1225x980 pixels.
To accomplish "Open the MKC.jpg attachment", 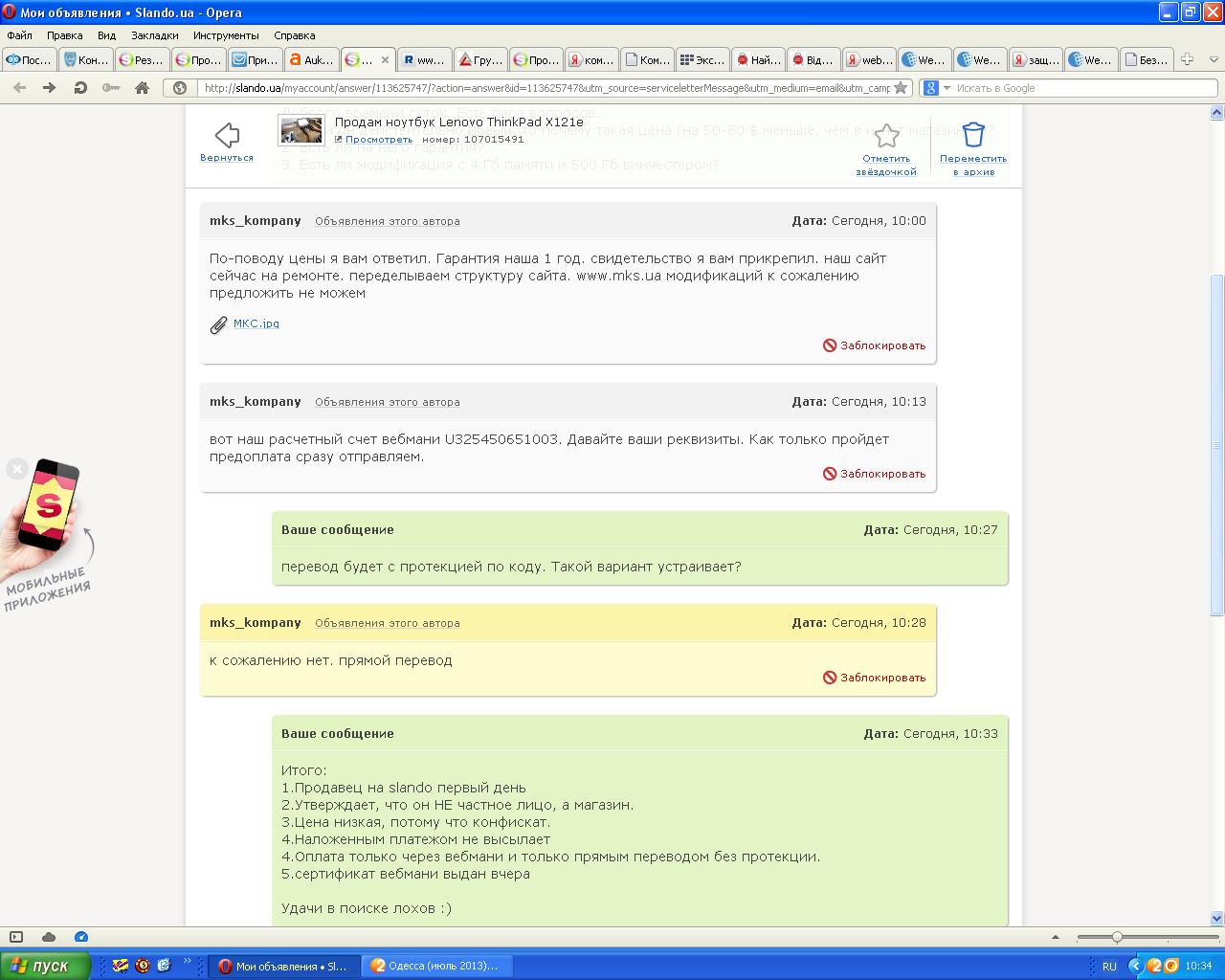I will coord(256,323).
